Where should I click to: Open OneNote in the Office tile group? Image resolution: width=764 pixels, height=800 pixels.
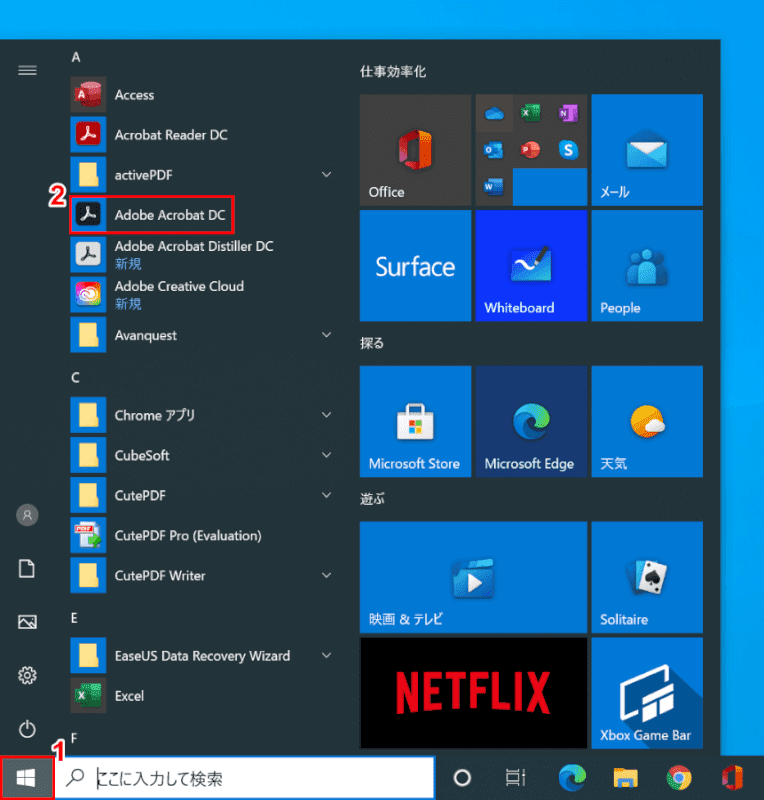click(568, 113)
